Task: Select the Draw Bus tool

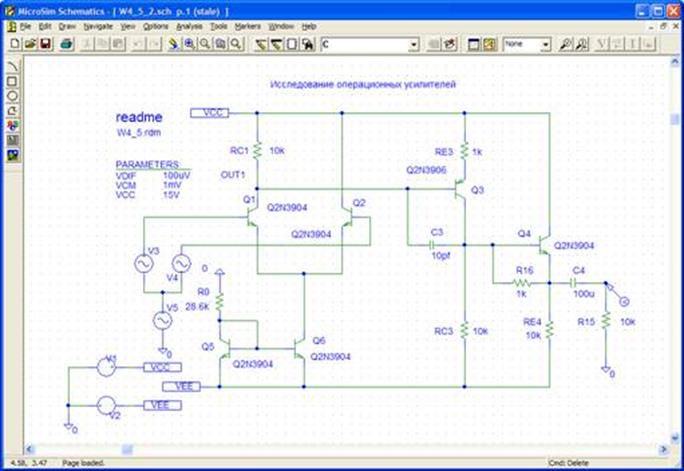Action: click(x=276, y=44)
